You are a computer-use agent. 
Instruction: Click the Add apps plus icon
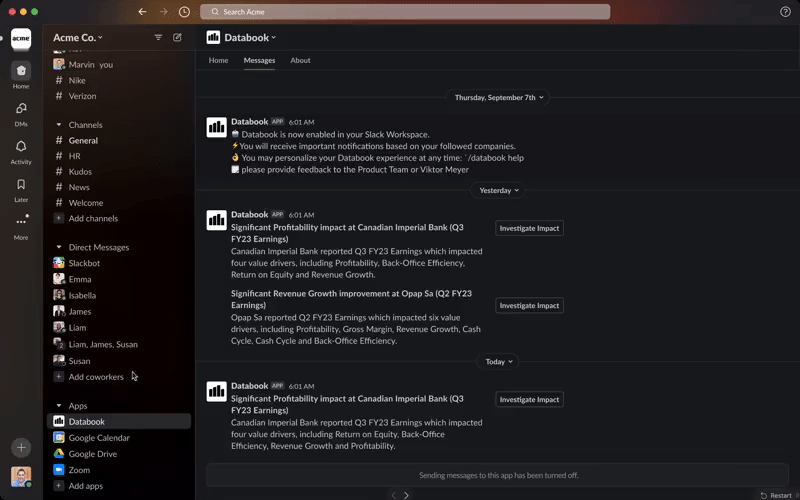click(59, 486)
